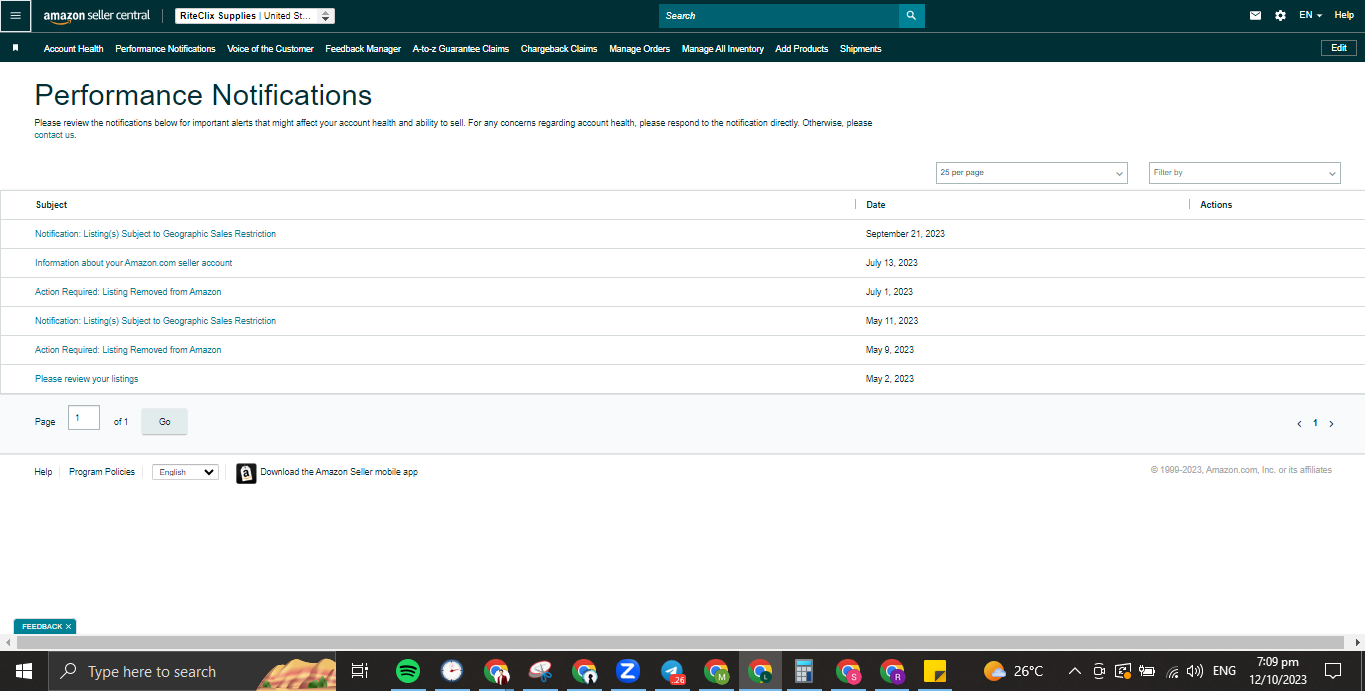Open Performance Notifications menu item
1365x691 pixels.
165,49
